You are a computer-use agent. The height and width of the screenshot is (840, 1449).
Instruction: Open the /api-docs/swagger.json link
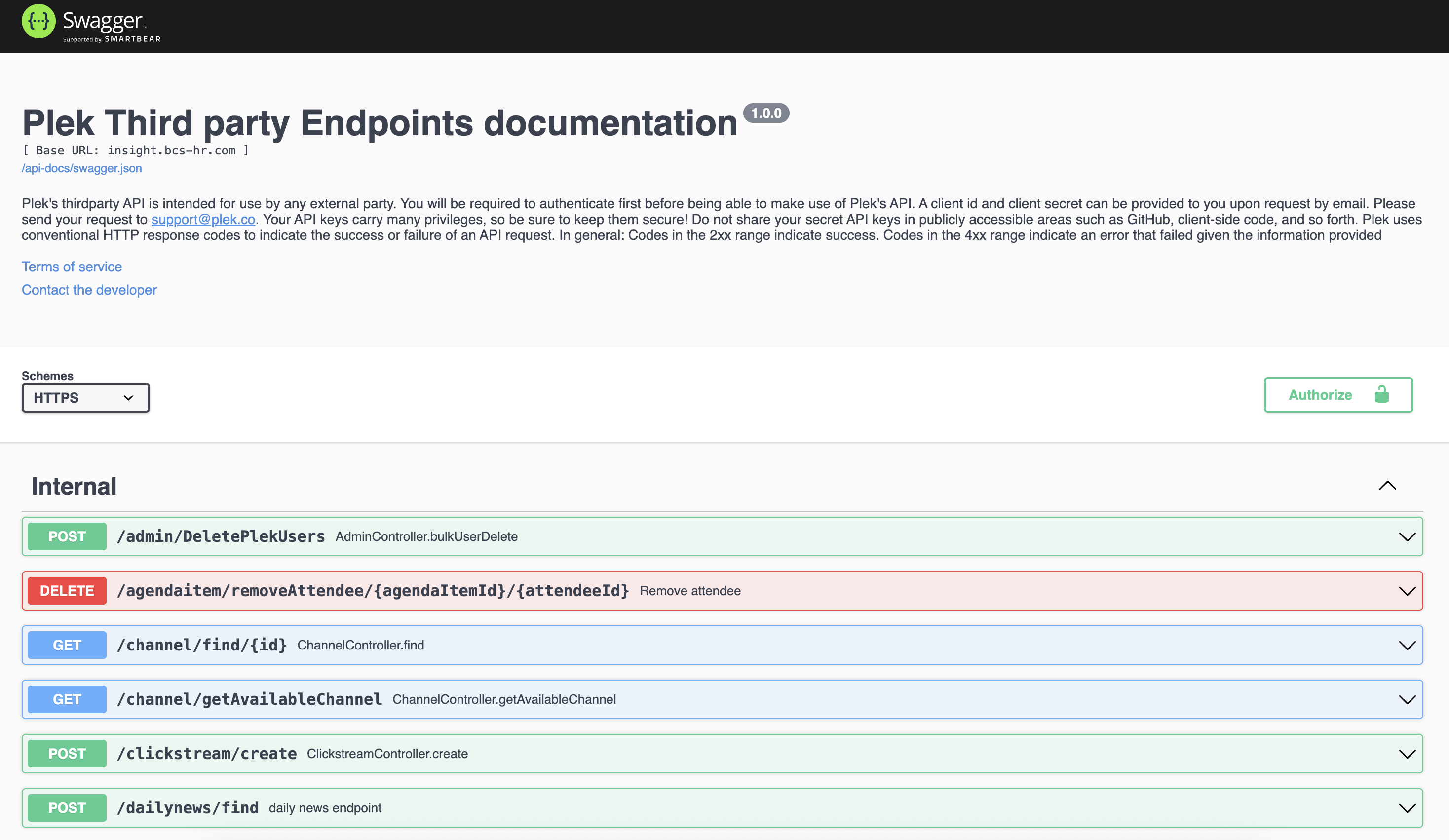81,168
